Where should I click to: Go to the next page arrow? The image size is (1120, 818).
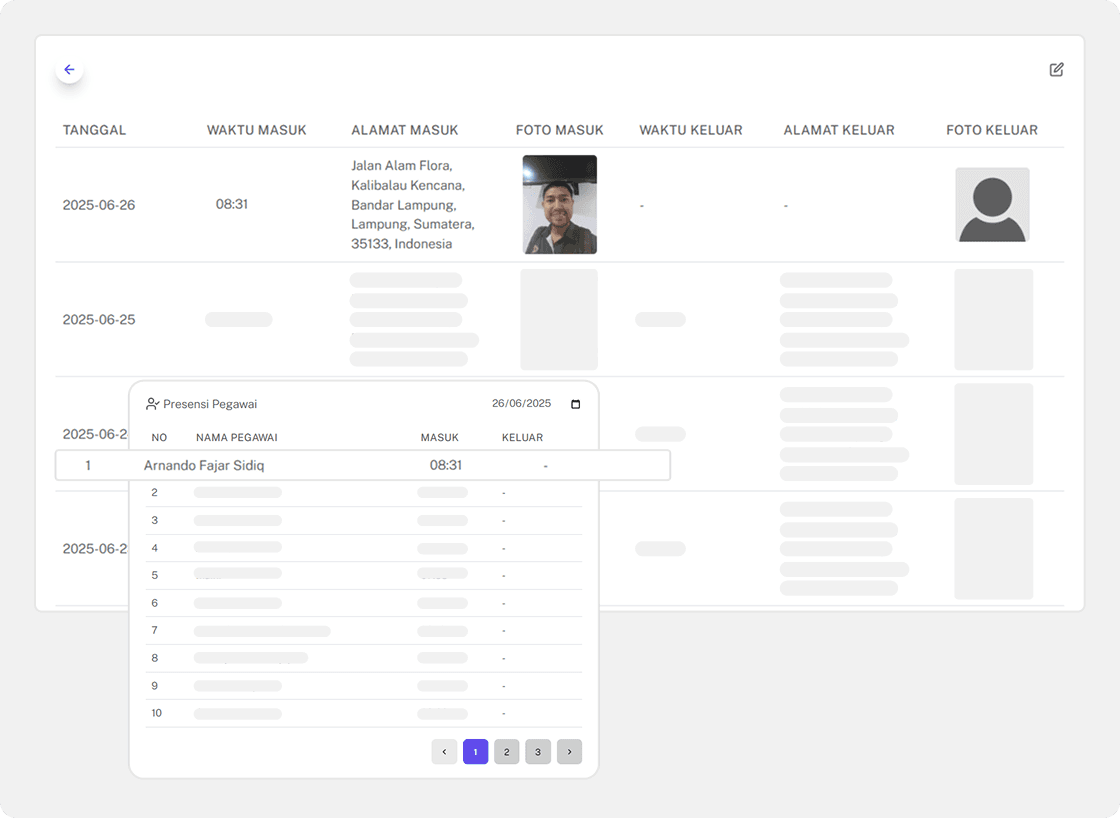click(569, 752)
